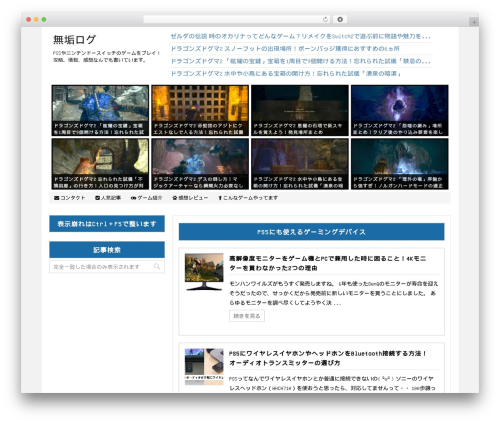Screen dimensions: 500x423
Task: Click the gaming monitor thumbnail
Action: (204, 272)
